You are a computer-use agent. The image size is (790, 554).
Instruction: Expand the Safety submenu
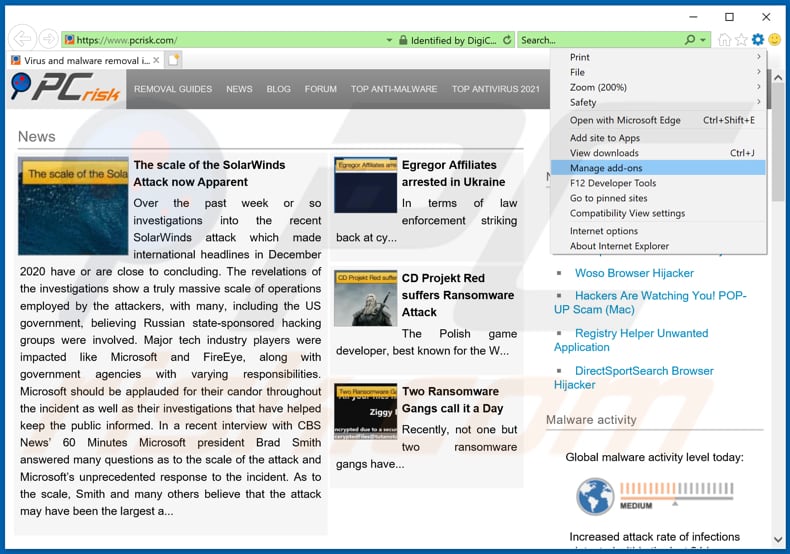(x=759, y=102)
